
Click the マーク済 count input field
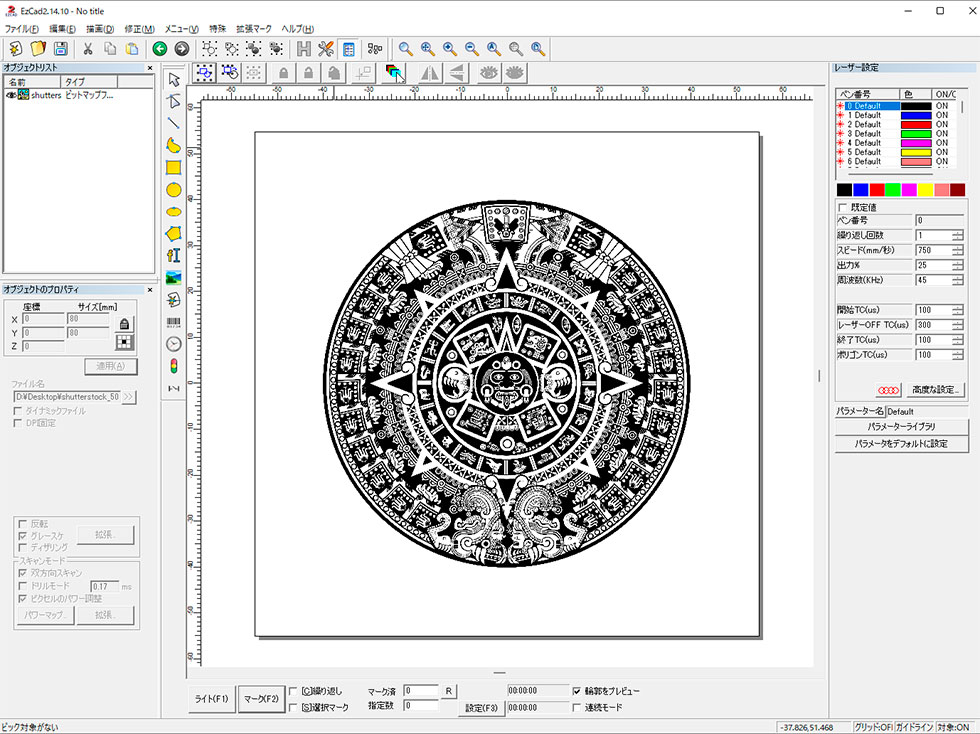pyautogui.click(x=421, y=691)
